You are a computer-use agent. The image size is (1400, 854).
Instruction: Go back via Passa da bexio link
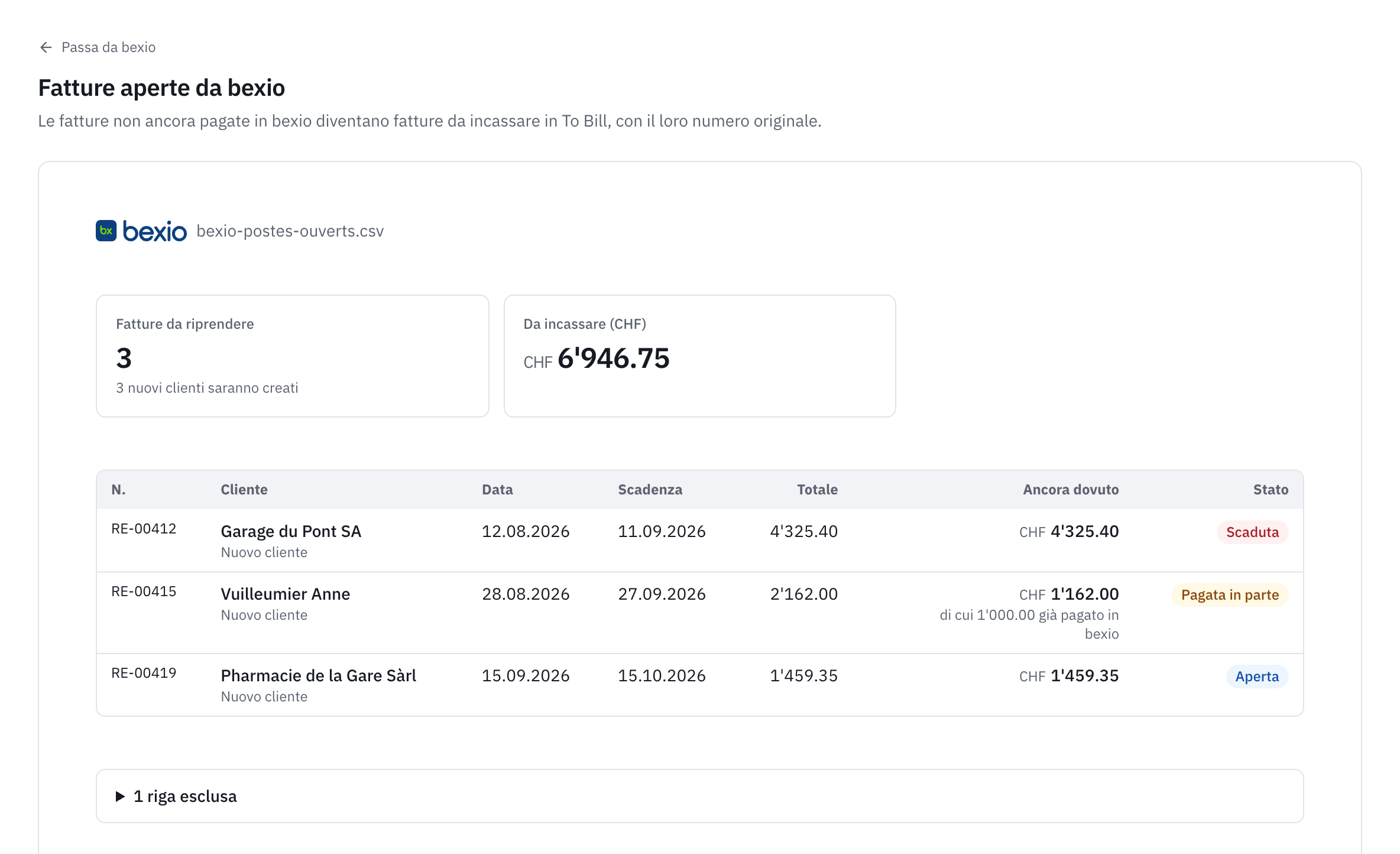tap(97, 47)
